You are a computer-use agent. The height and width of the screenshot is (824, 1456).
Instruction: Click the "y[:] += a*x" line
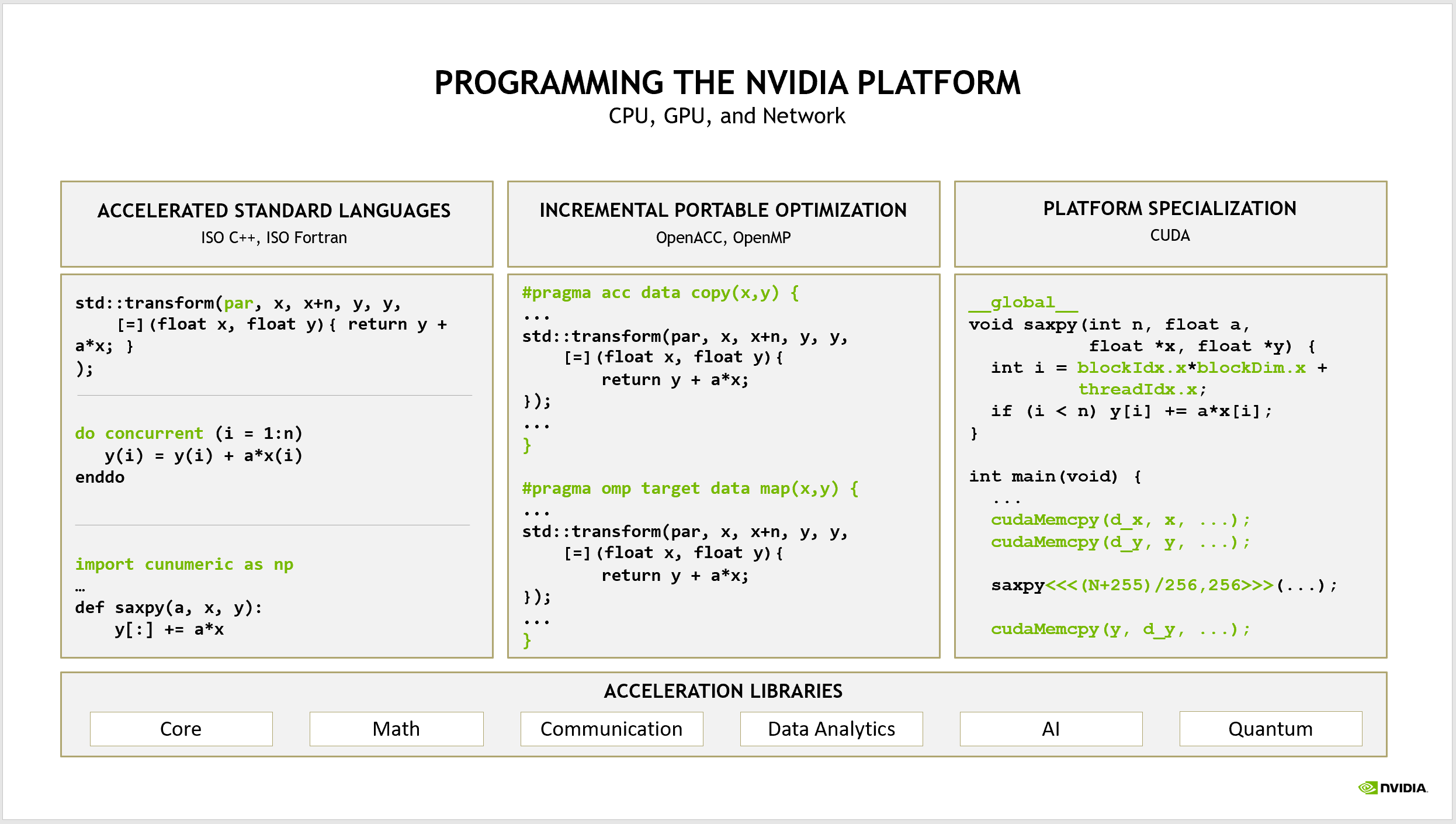169,630
